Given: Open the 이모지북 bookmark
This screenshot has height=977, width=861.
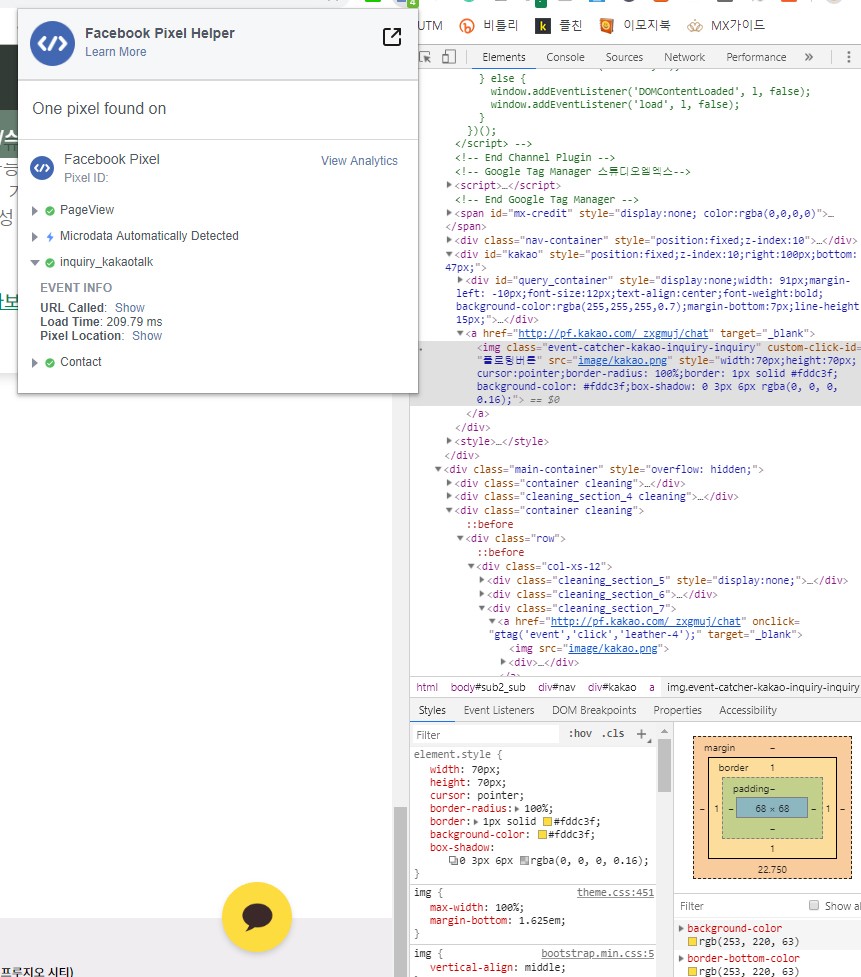Looking at the screenshot, I should pyautogui.click(x=635, y=26).
